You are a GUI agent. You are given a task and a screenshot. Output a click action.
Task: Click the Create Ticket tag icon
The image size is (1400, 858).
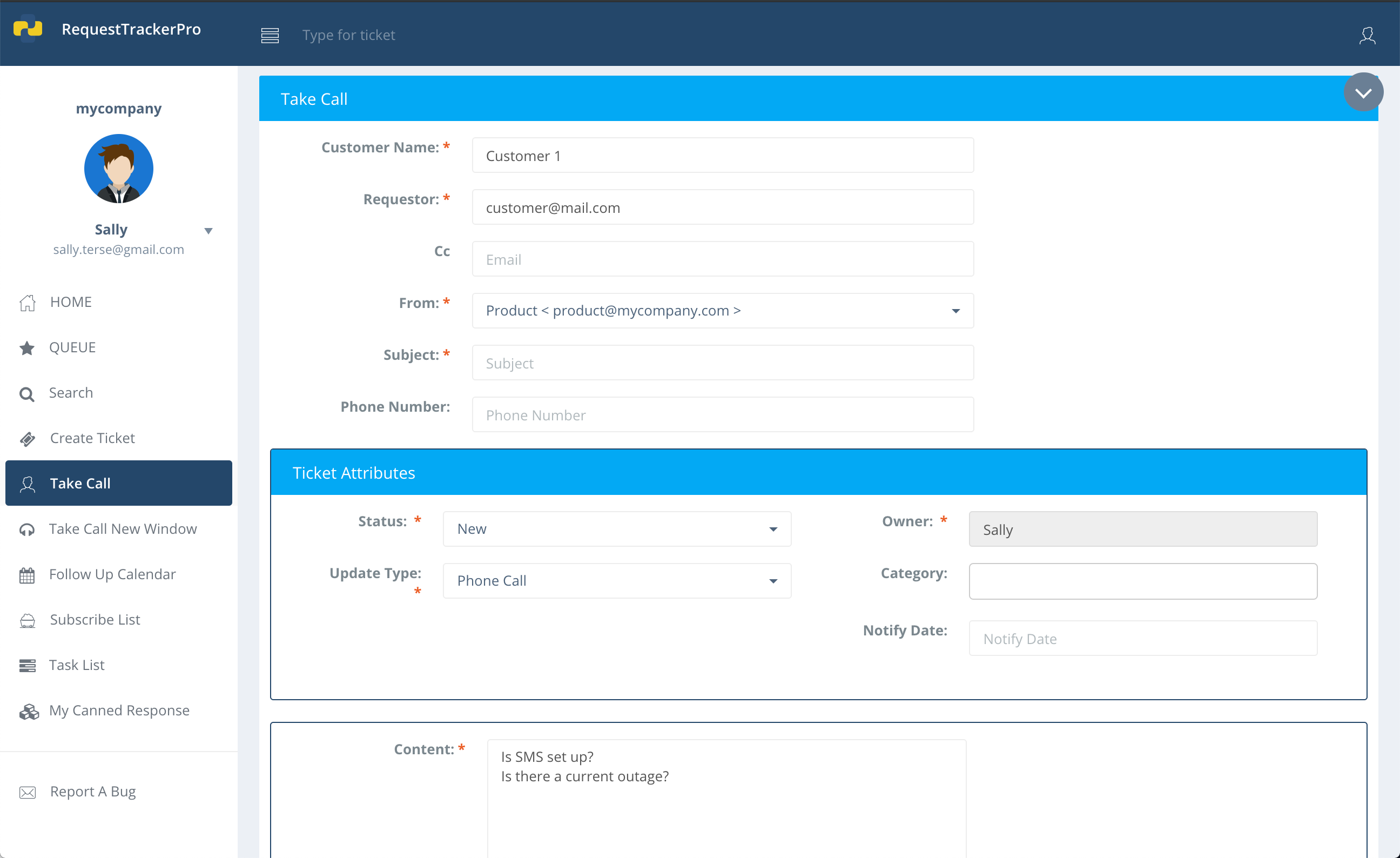[x=27, y=439]
